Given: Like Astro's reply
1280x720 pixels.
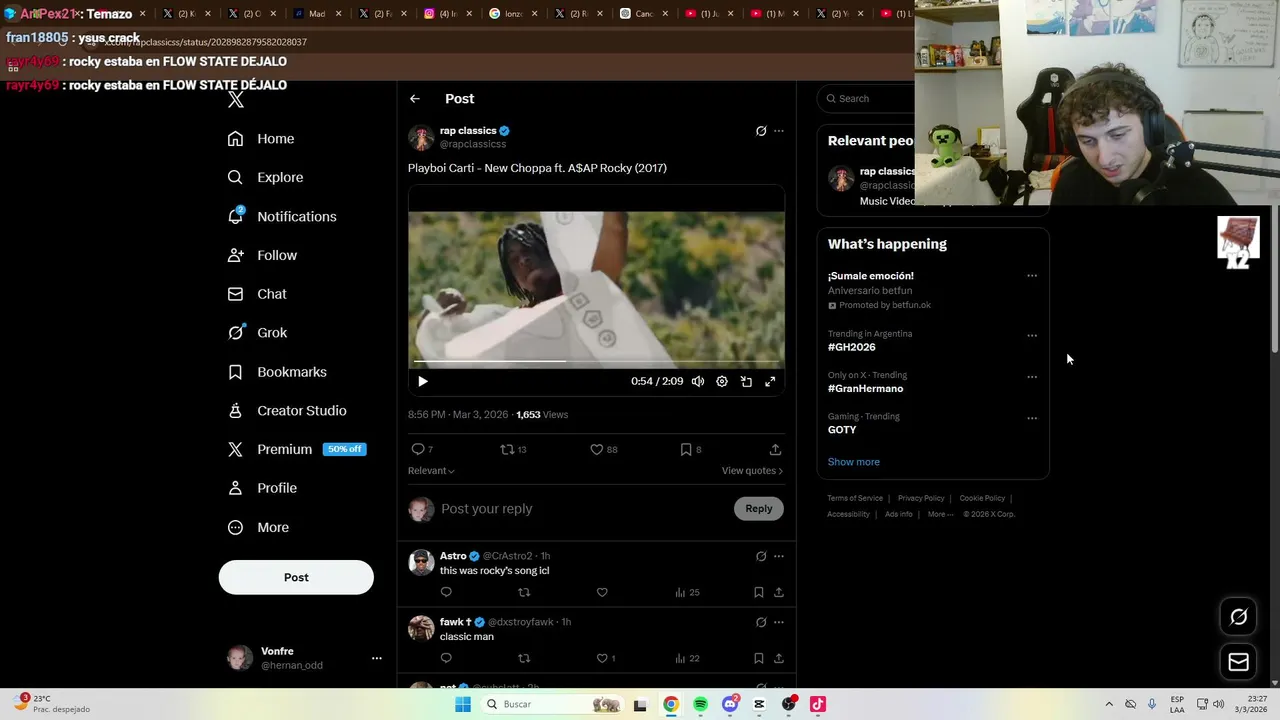Looking at the screenshot, I should [602, 592].
